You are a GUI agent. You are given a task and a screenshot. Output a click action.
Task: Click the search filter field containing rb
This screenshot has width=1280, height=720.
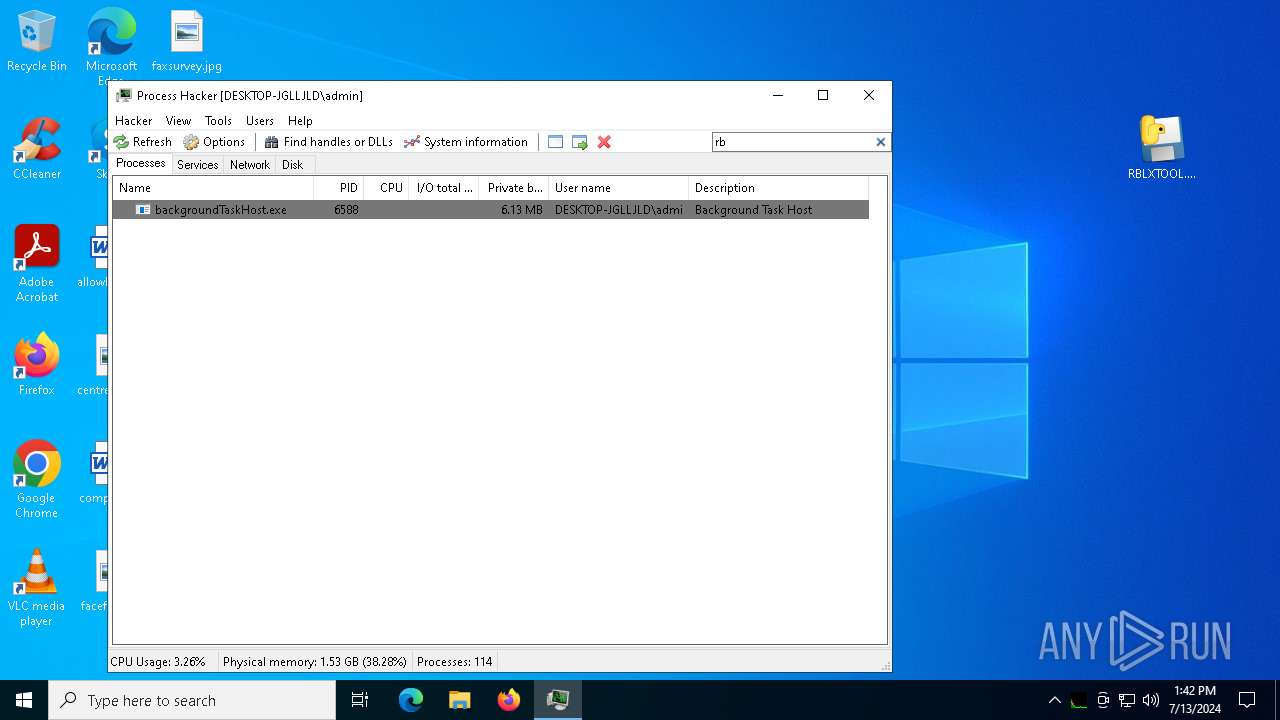coord(793,142)
